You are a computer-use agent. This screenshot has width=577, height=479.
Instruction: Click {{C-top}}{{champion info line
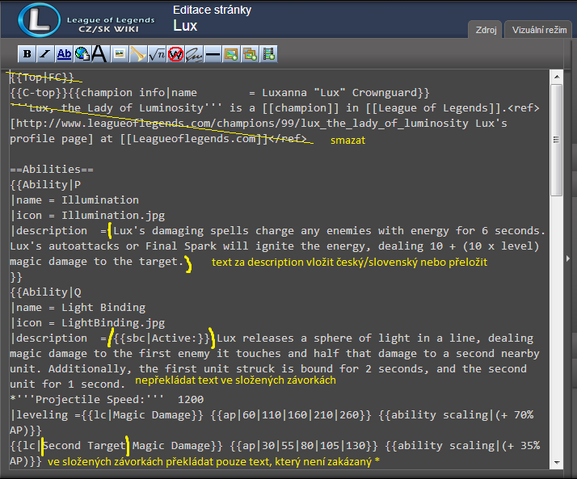(x=220, y=93)
